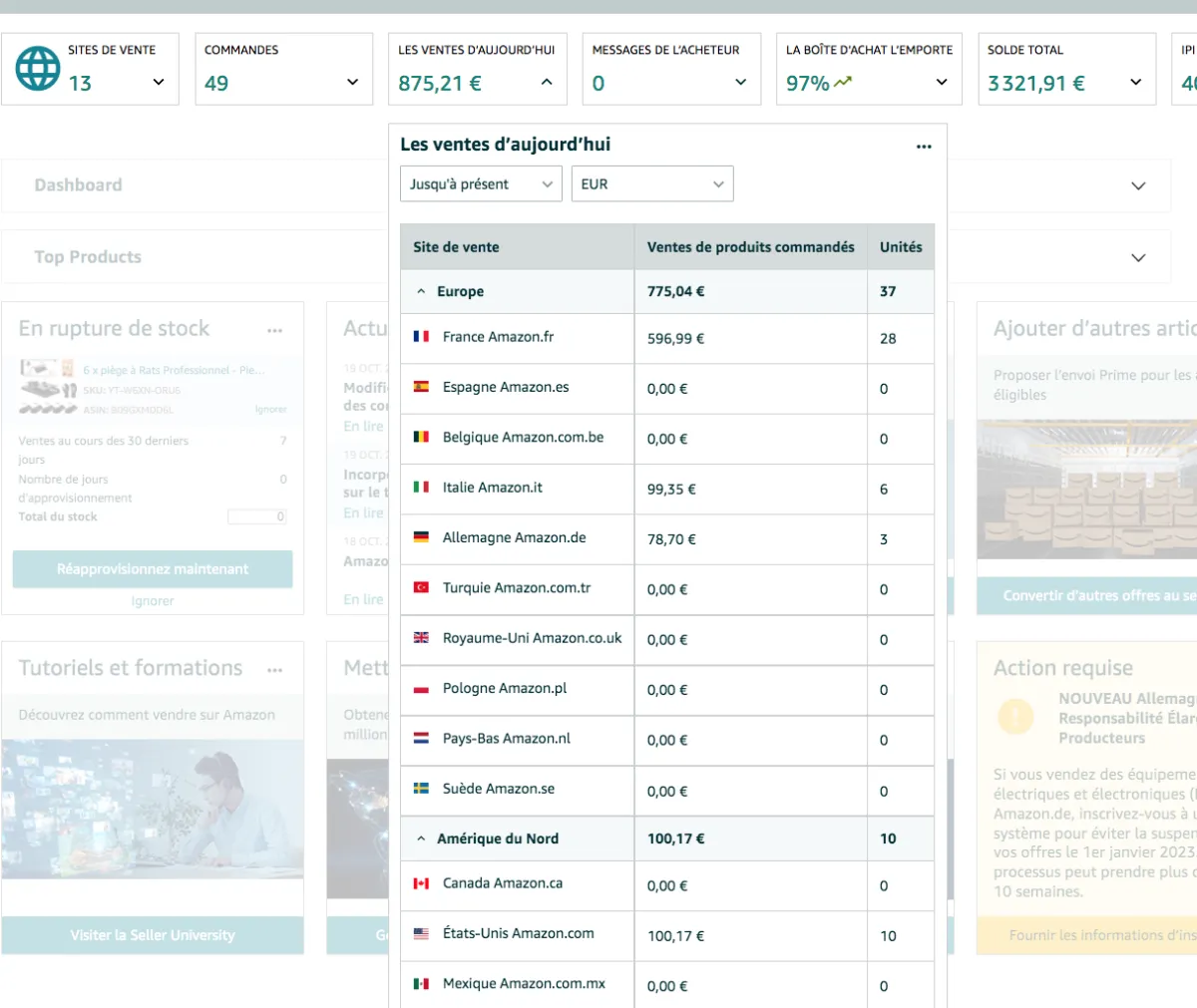Click Visiter la Seller University button
Screen dimensions: 1197x1008
153,935
